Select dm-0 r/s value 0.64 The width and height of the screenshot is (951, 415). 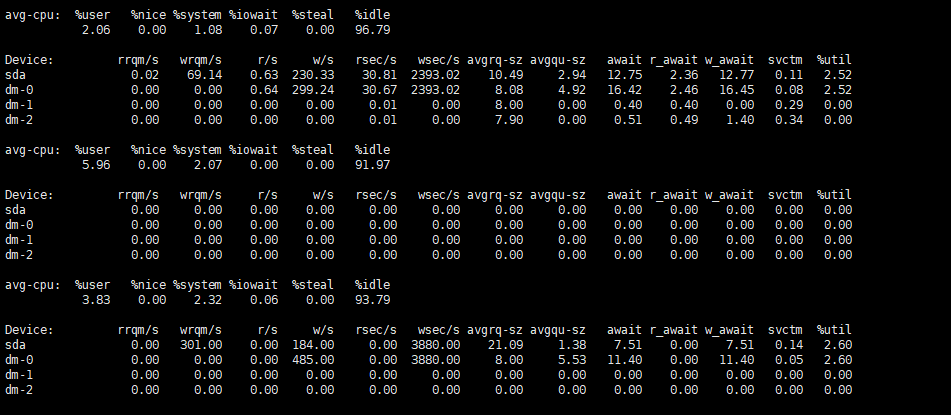(264, 90)
